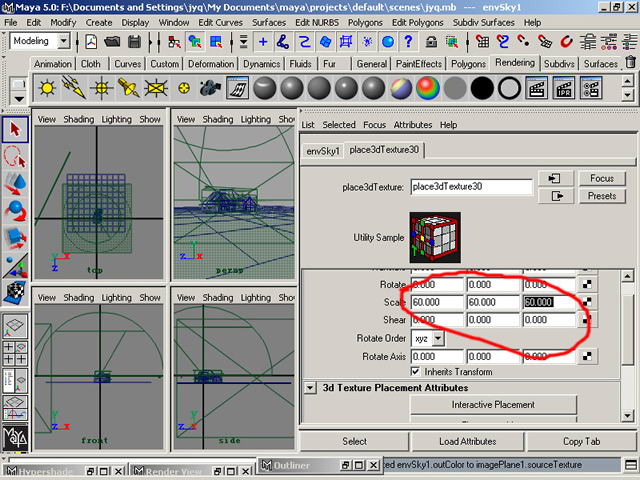Open the top view Shading menu
Image resolution: width=640 pixels, height=480 pixels.
[x=78, y=119]
